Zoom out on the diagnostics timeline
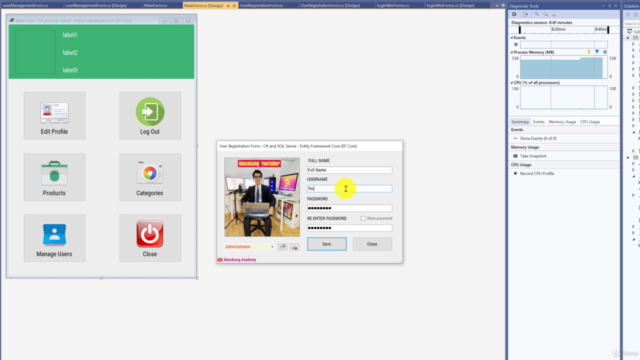The width and height of the screenshot is (640, 360). pyautogui.click(x=545, y=14)
